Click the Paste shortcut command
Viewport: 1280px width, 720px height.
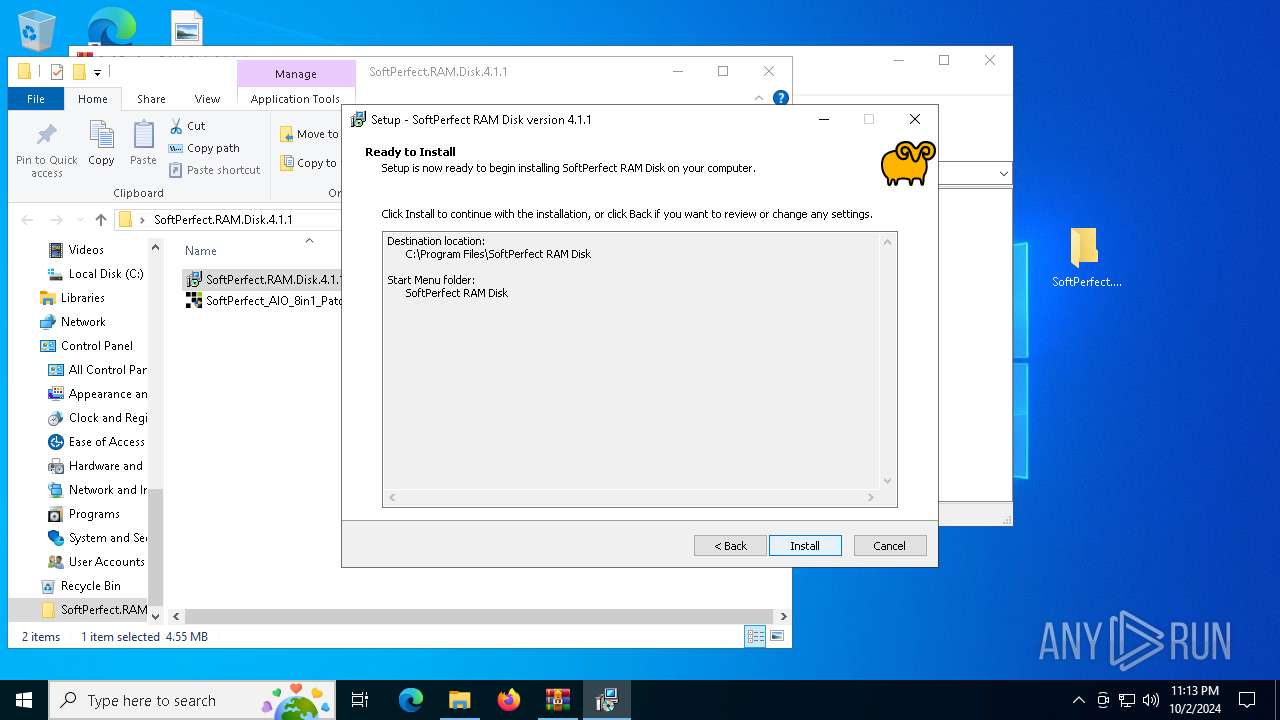214,170
